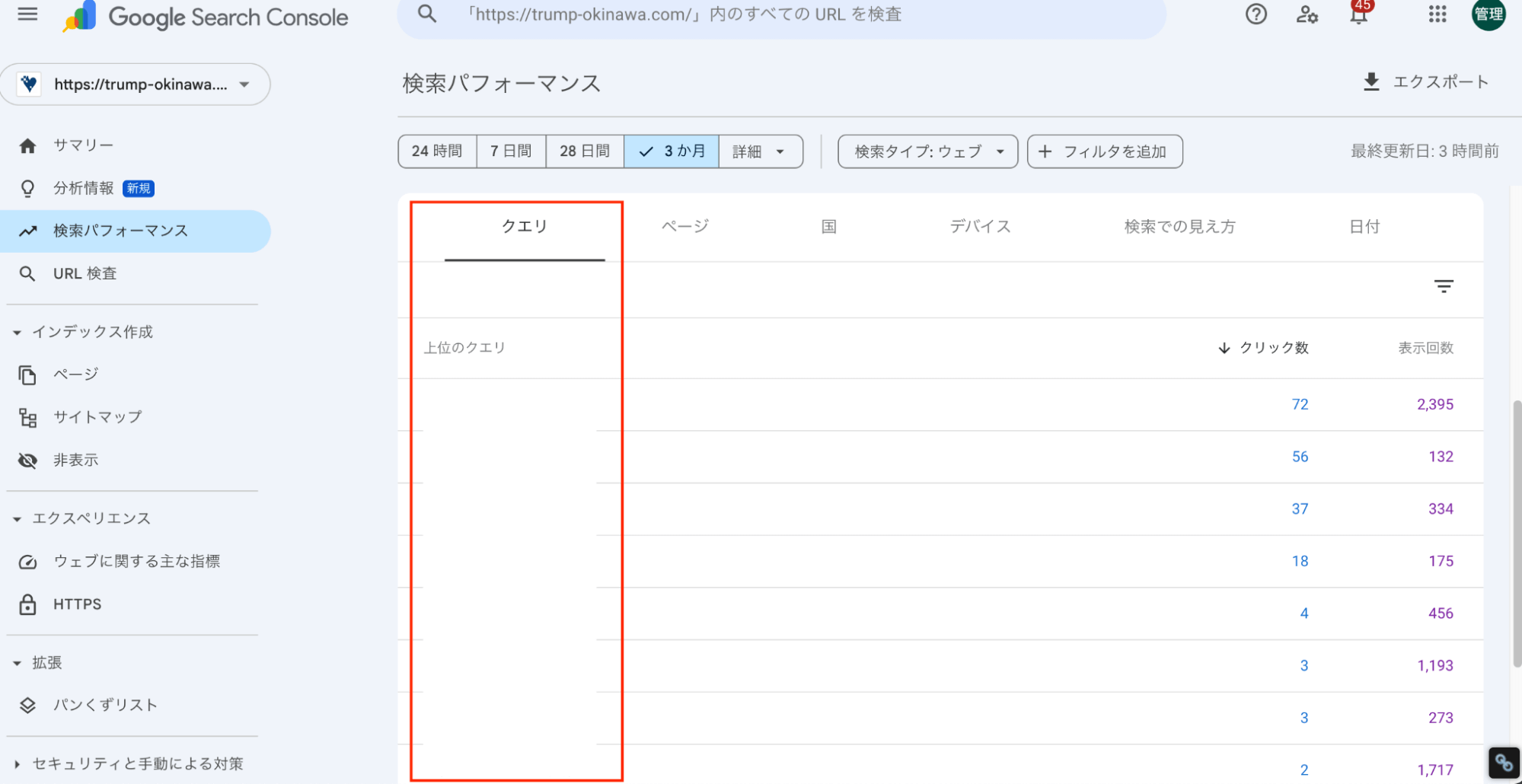Open the notifications bell

click(x=1358, y=14)
